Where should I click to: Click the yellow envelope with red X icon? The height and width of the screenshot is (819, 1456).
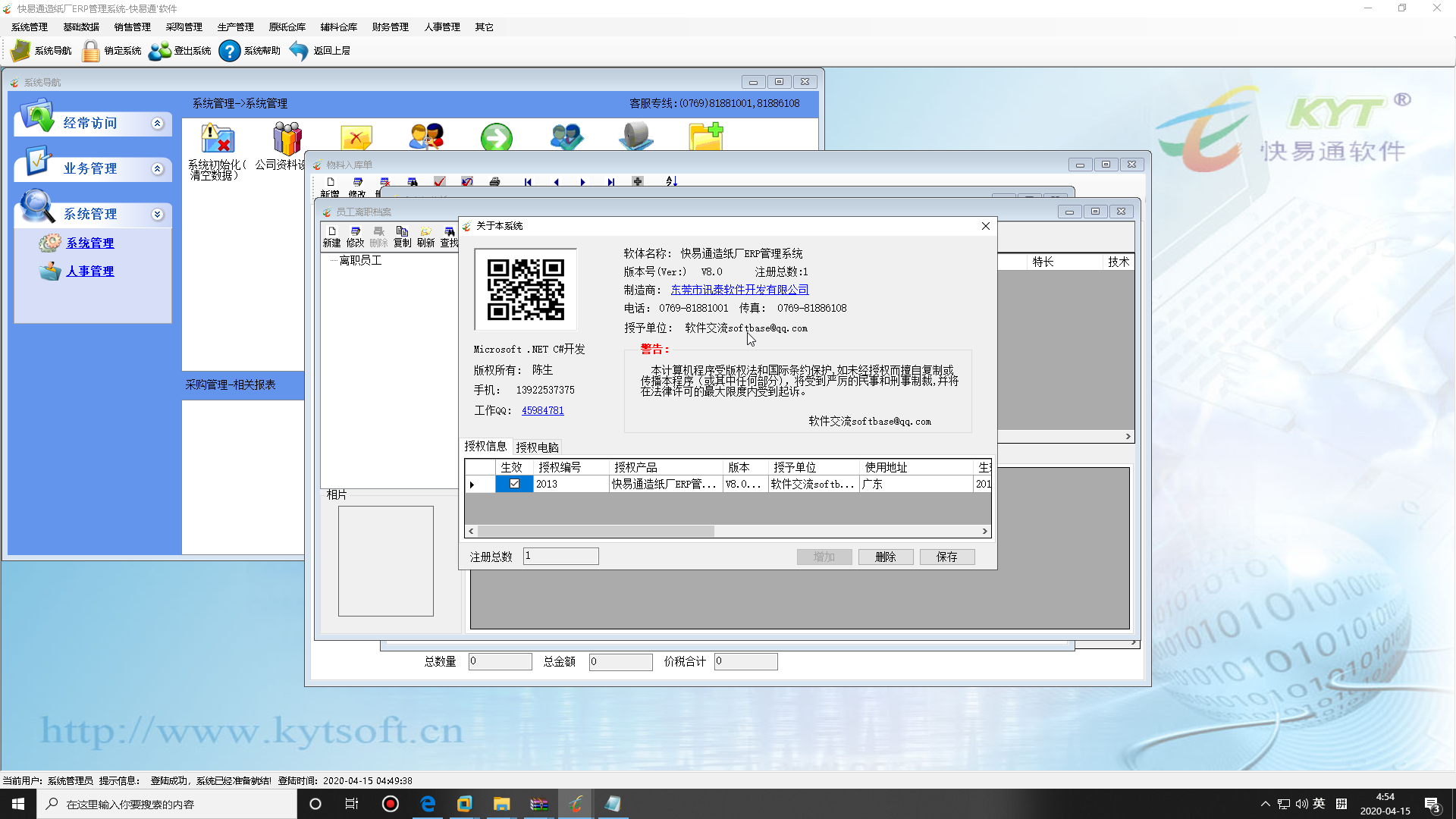click(356, 138)
